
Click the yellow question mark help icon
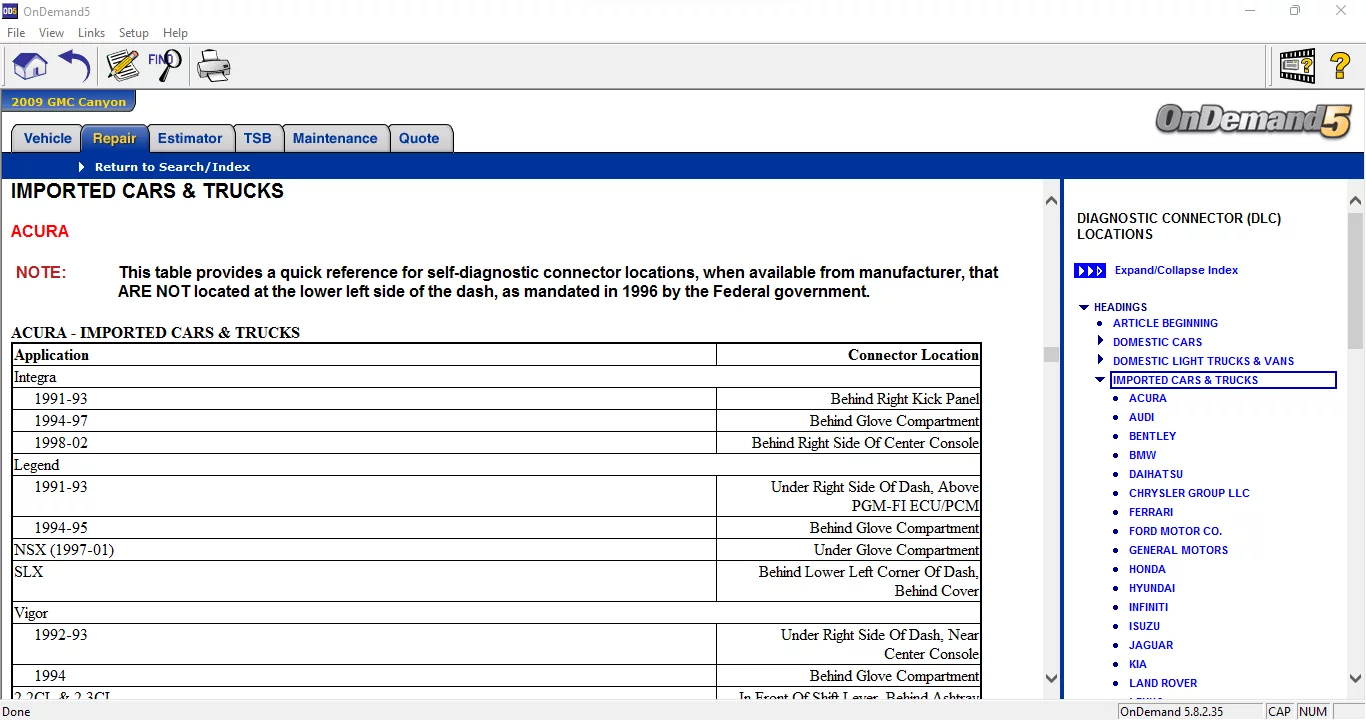pos(1340,67)
